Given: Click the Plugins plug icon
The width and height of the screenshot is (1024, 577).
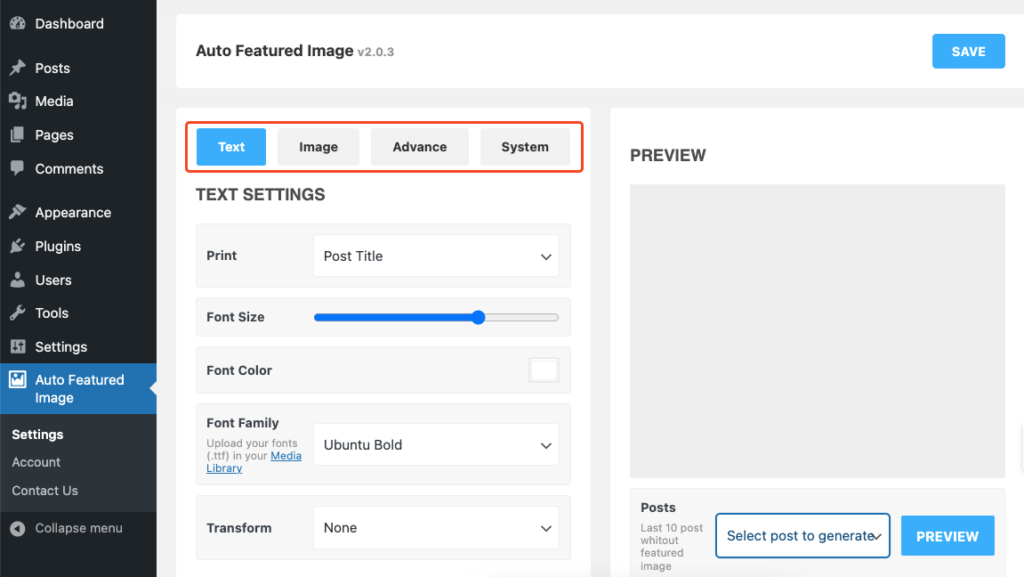Looking at the screenshot, I should pos(18,246).
